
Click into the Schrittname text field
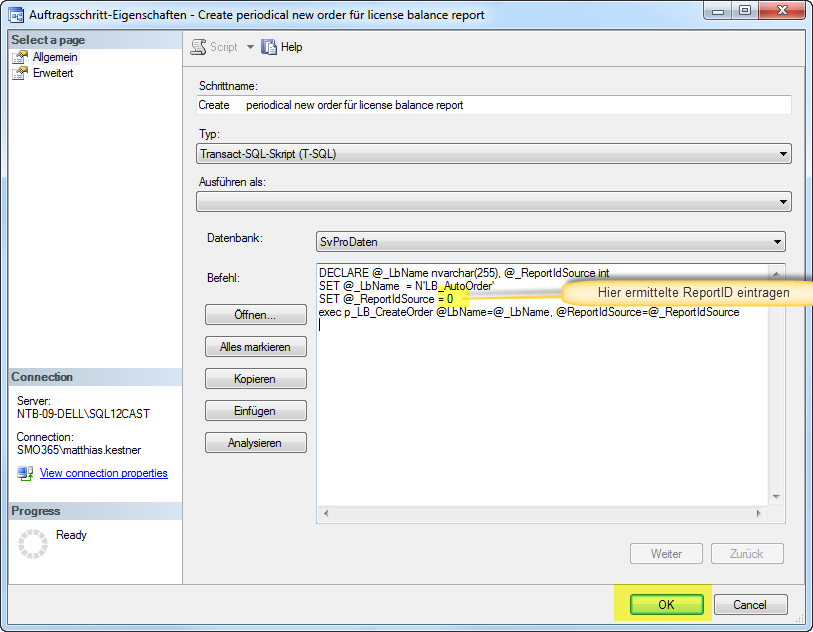point(494,105)
